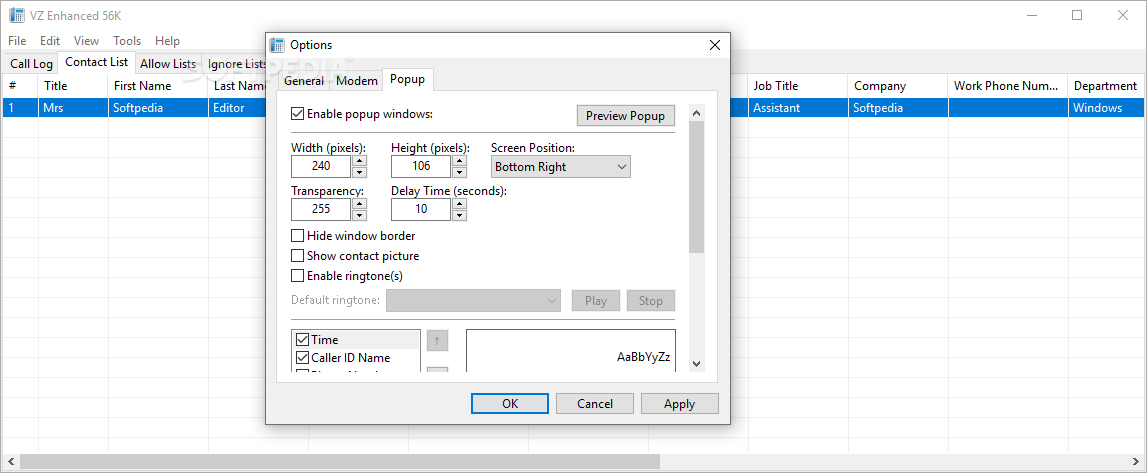Image resolution: width=1147 pixels, height=473 pixels.
Task: Switch to the Ignore Lists tab
Action: click(234, 64)
